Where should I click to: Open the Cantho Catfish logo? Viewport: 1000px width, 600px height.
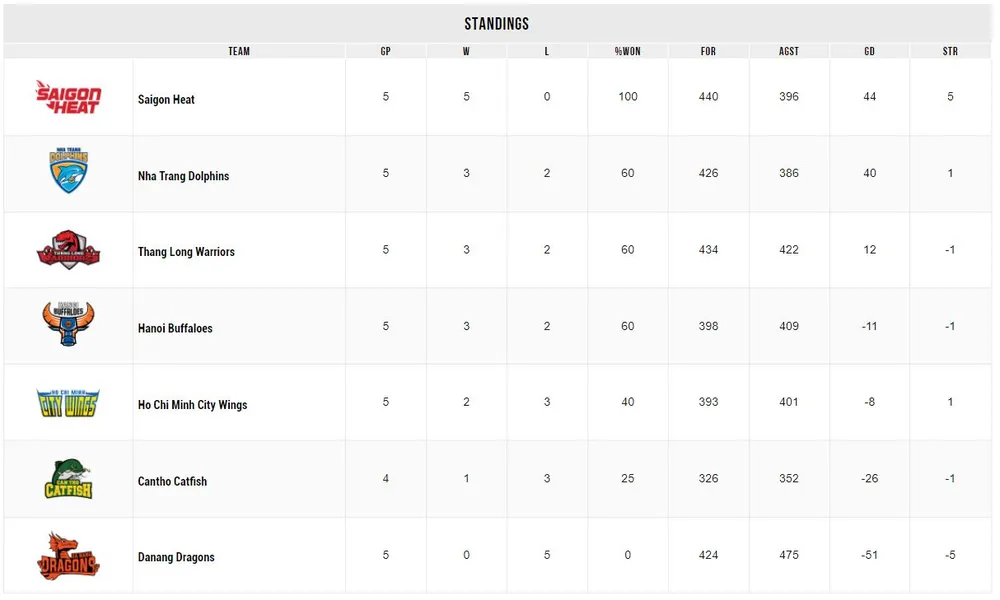coord(68,478)
